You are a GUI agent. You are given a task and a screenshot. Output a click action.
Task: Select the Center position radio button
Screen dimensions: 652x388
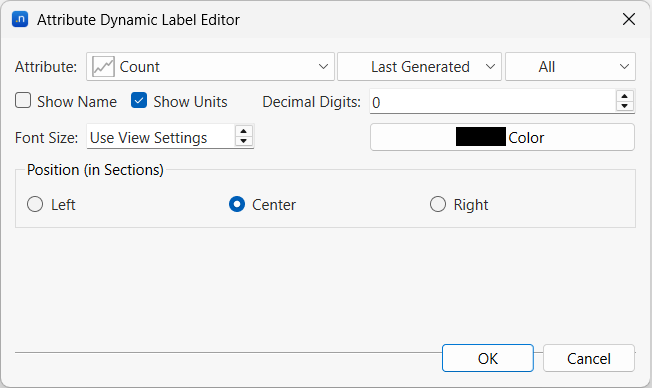pyautogui.click(x=237, y=204)
